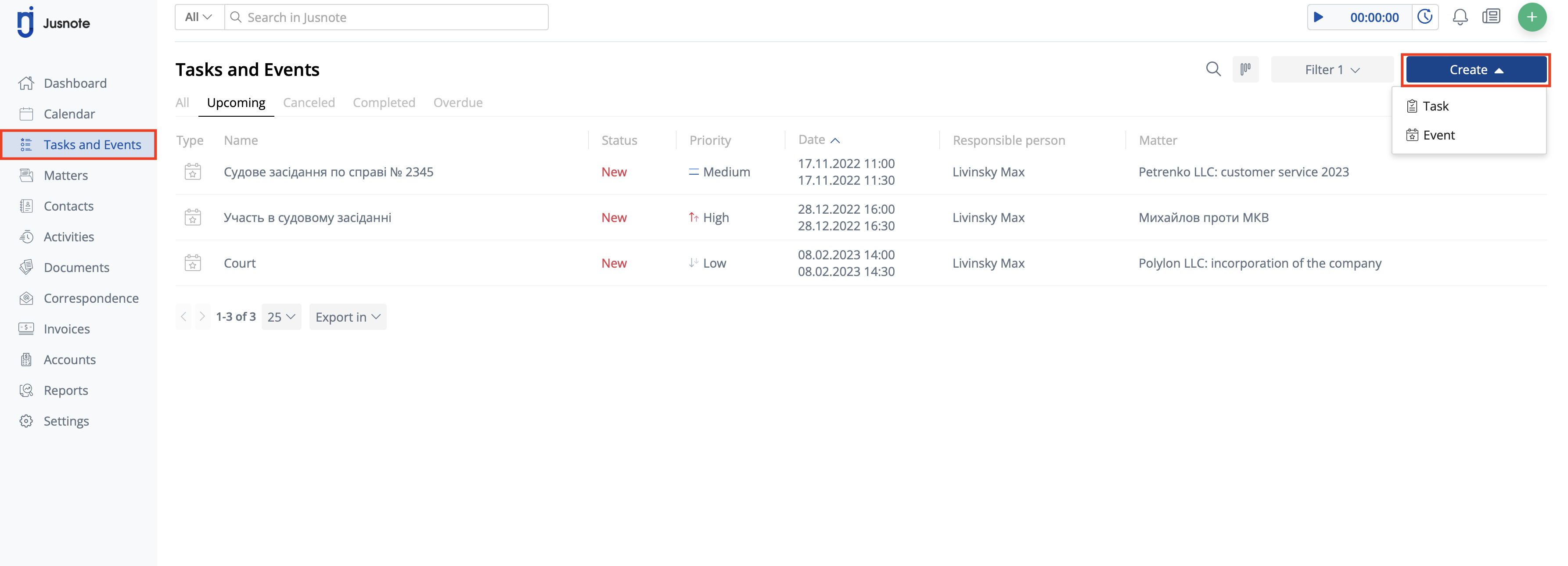Click in the Search in Jusnote field

tap(387, 17)
